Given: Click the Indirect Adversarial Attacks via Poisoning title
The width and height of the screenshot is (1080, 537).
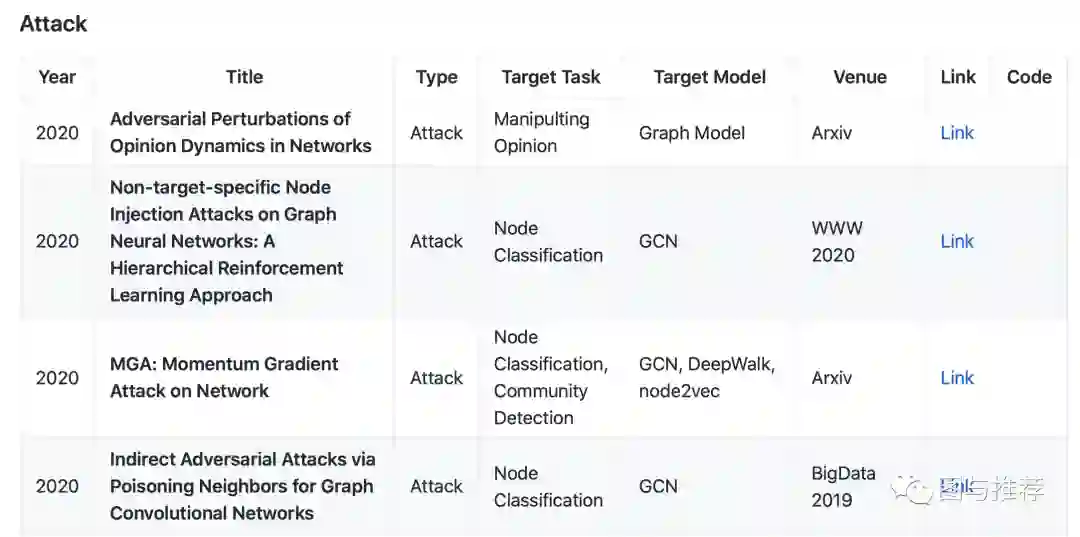Looking at the screenshot, I should tap(242, 486).
